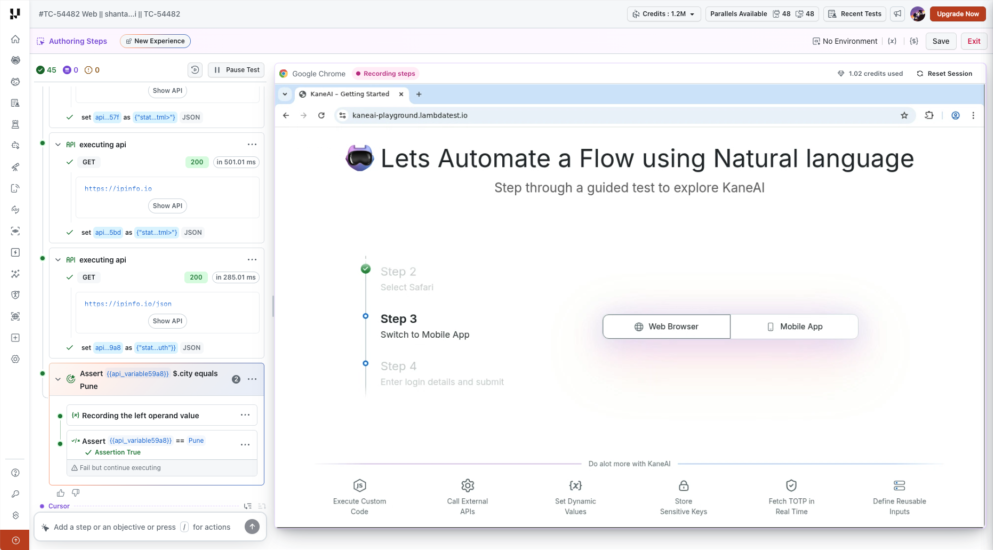The image size is (993, 550).
Task: Open three-dot menu of Assert == Pune substep
Action: point(245,445)
